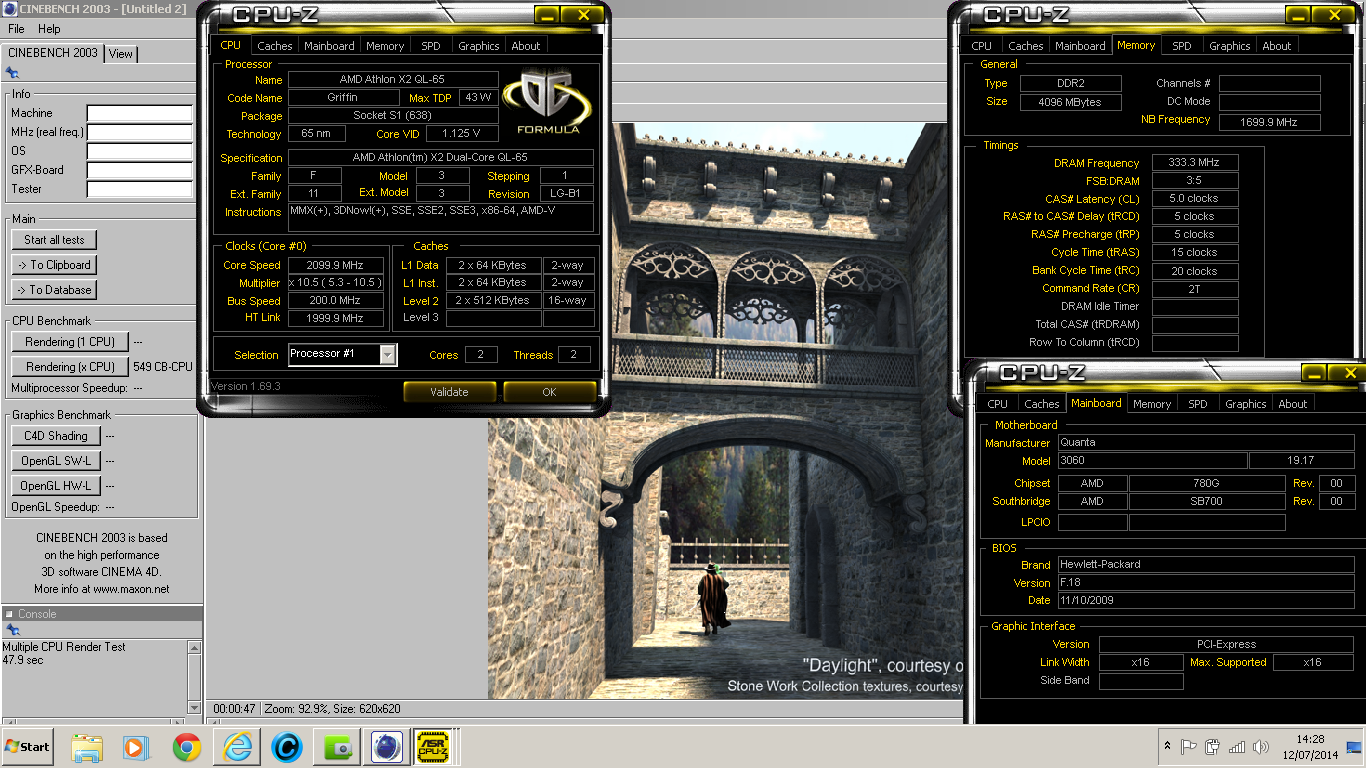Image resolution: width=1366 pixels, height=768 pixels.
Task: Run the Rendering (x CPU) benchmark
Action: coord(70,367)
